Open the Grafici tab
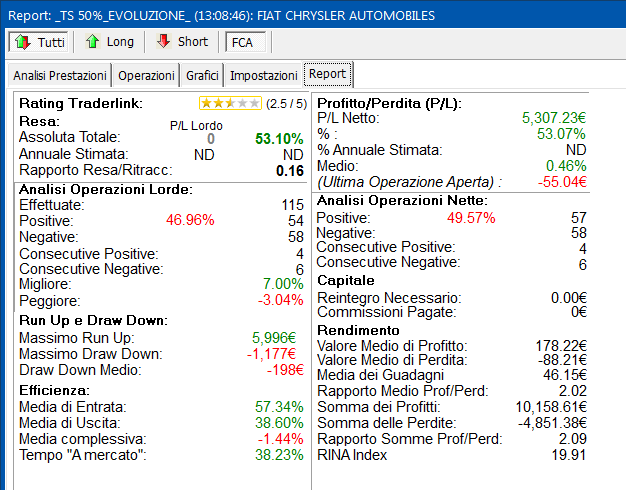626x490 pixels. point(202,75)
